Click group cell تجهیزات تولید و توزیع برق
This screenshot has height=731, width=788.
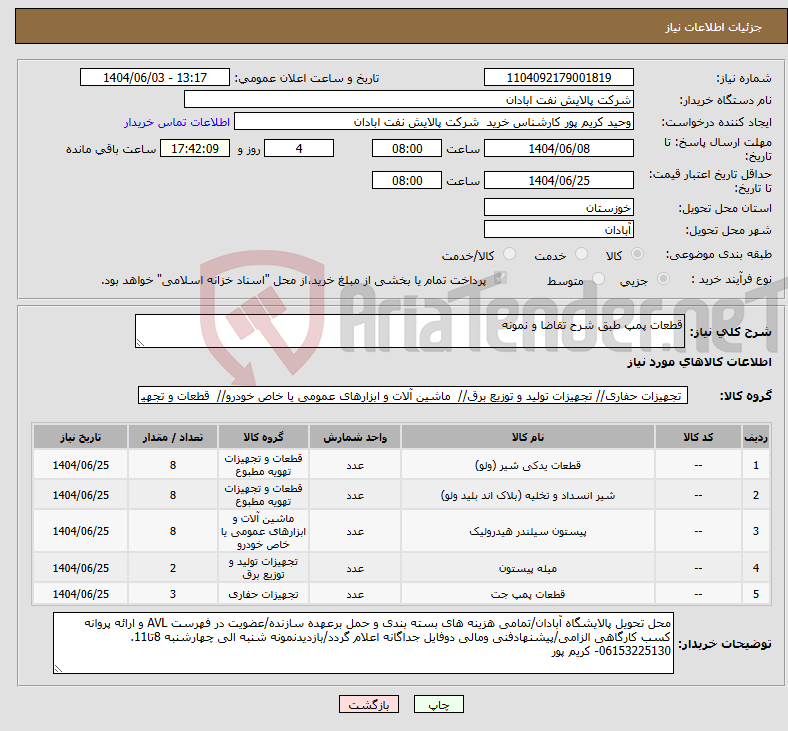click(263, 568)
